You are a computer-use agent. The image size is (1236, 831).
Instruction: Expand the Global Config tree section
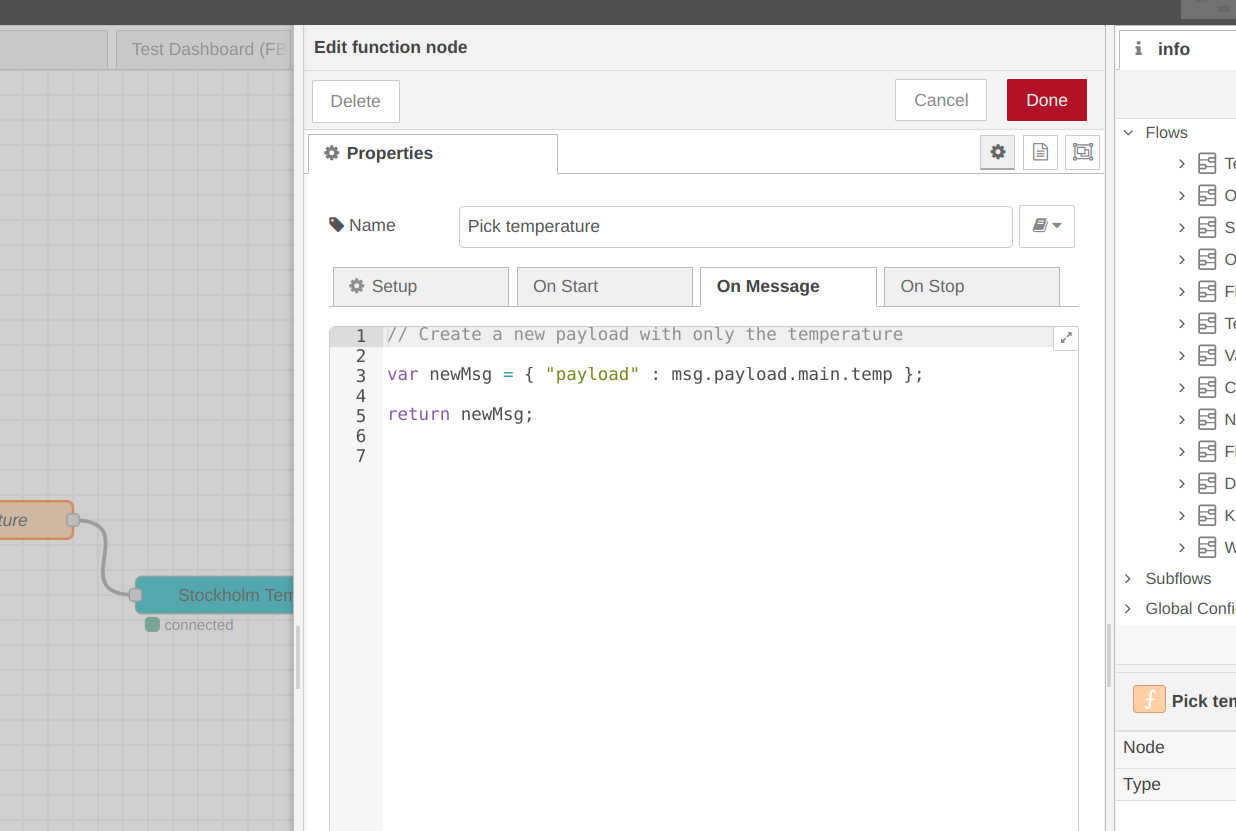(1129, 608)
